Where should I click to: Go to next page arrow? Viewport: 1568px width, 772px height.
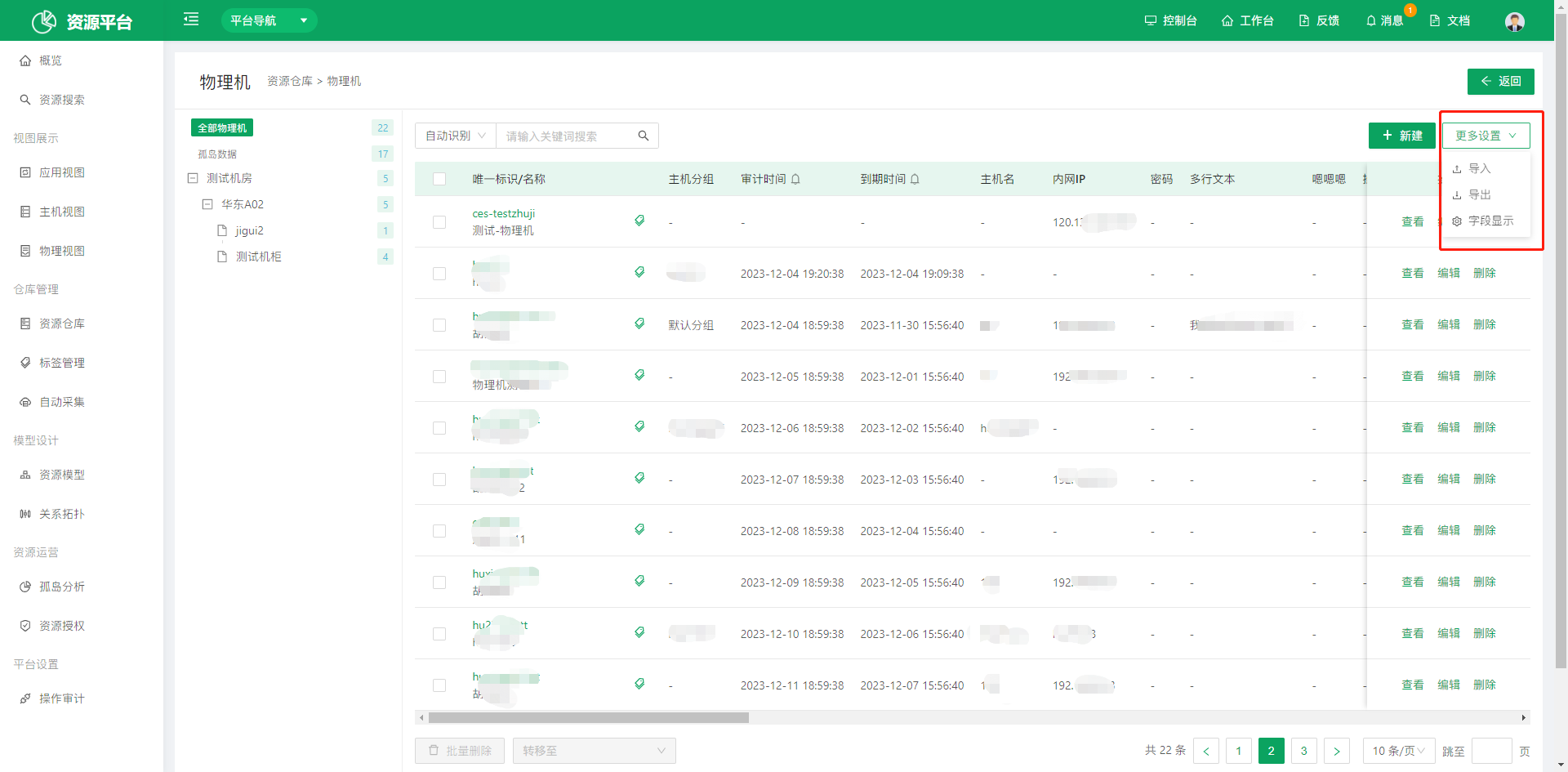coord(1337,751)
